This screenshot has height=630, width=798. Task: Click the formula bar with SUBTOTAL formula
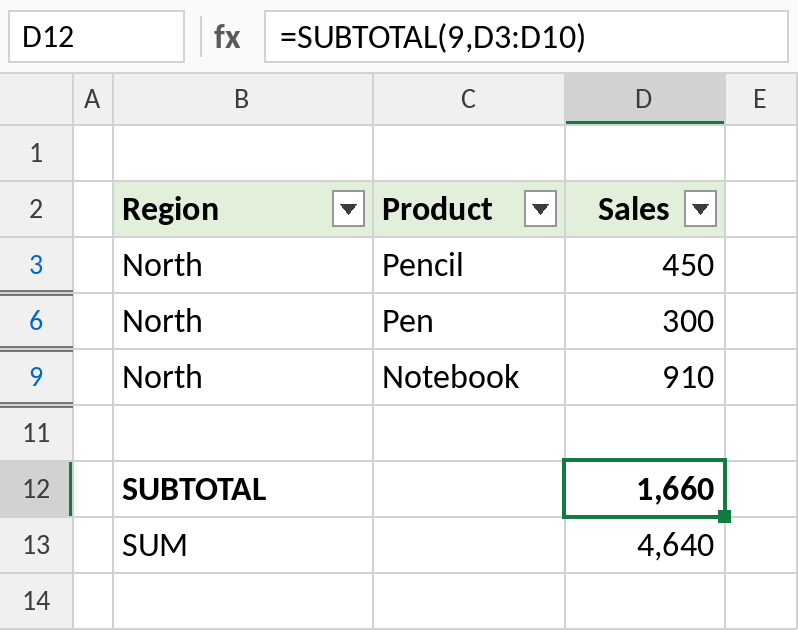(526, 37)
